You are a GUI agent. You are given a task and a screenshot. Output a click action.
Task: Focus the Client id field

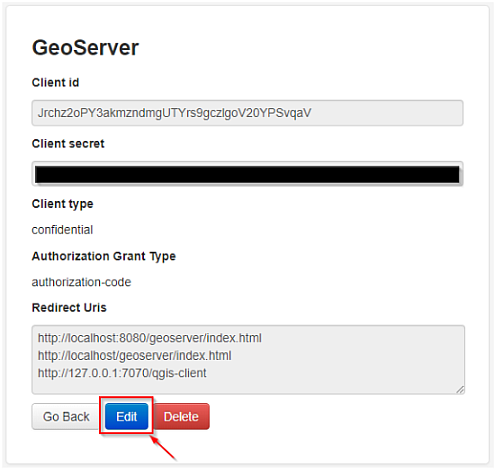pos(247,113)
